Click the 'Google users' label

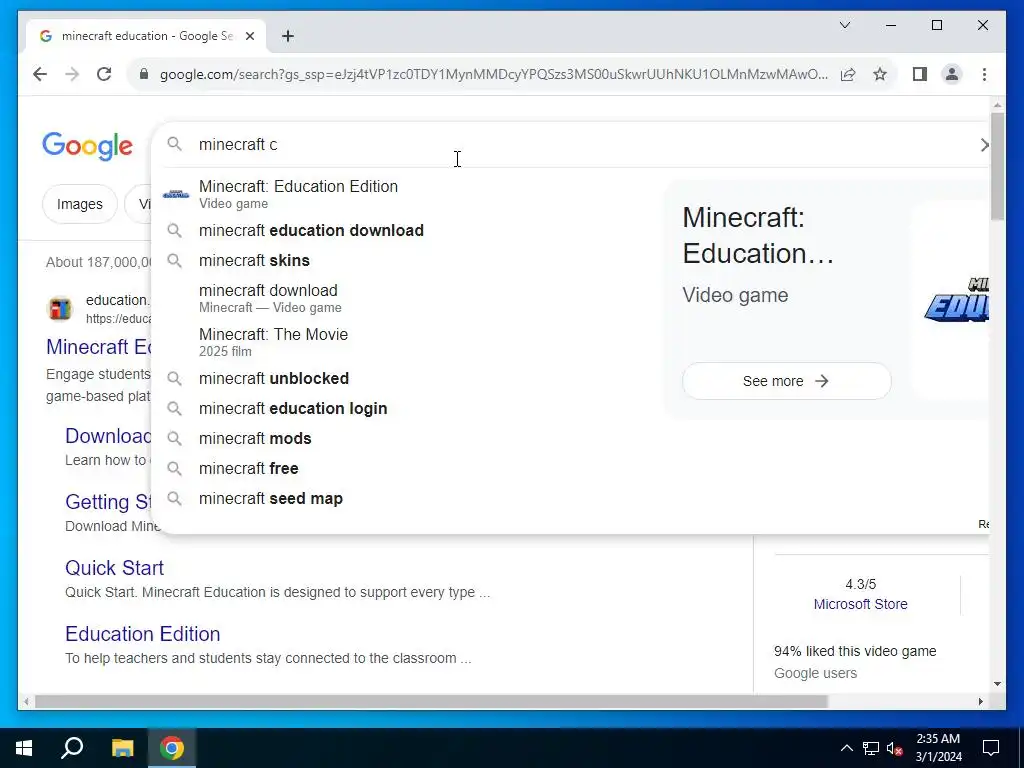pos(815,673)
